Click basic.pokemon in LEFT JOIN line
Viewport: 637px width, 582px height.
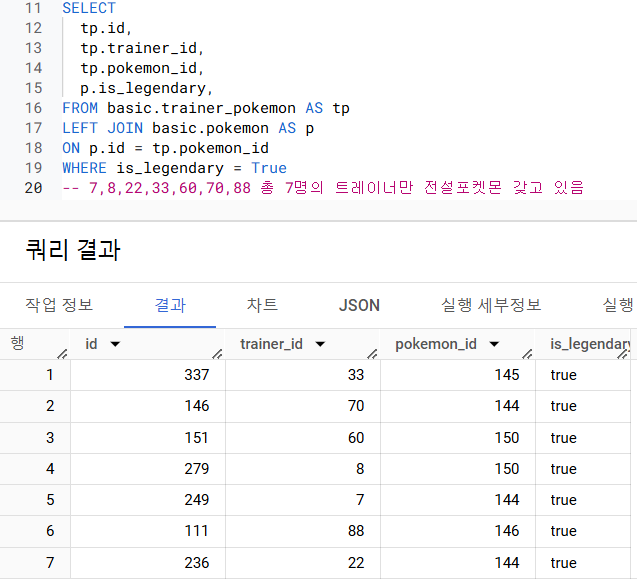pyautogui.click(x=210, y=128)
